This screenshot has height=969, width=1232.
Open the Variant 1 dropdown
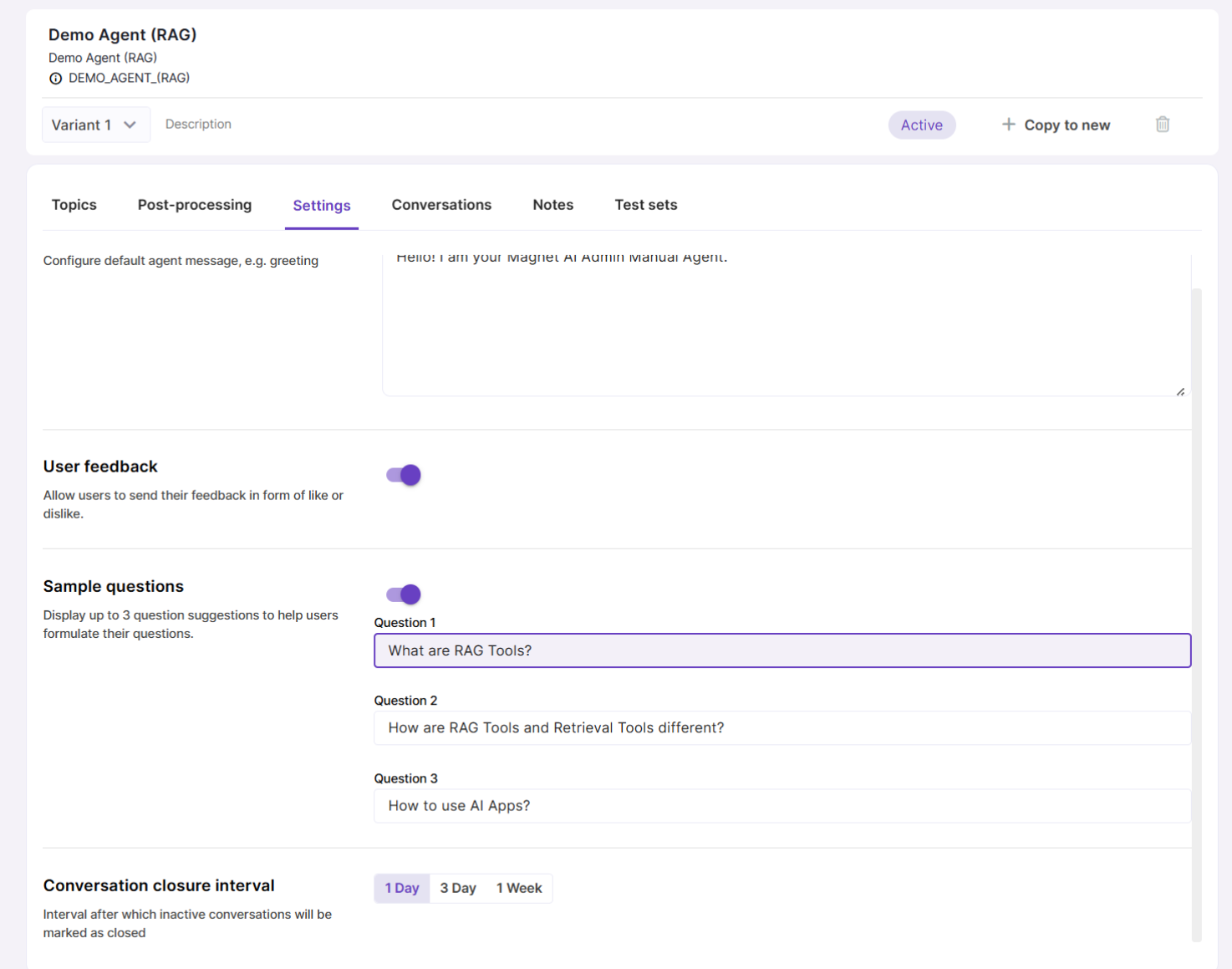pyautogui.click(x=95, y=125)
